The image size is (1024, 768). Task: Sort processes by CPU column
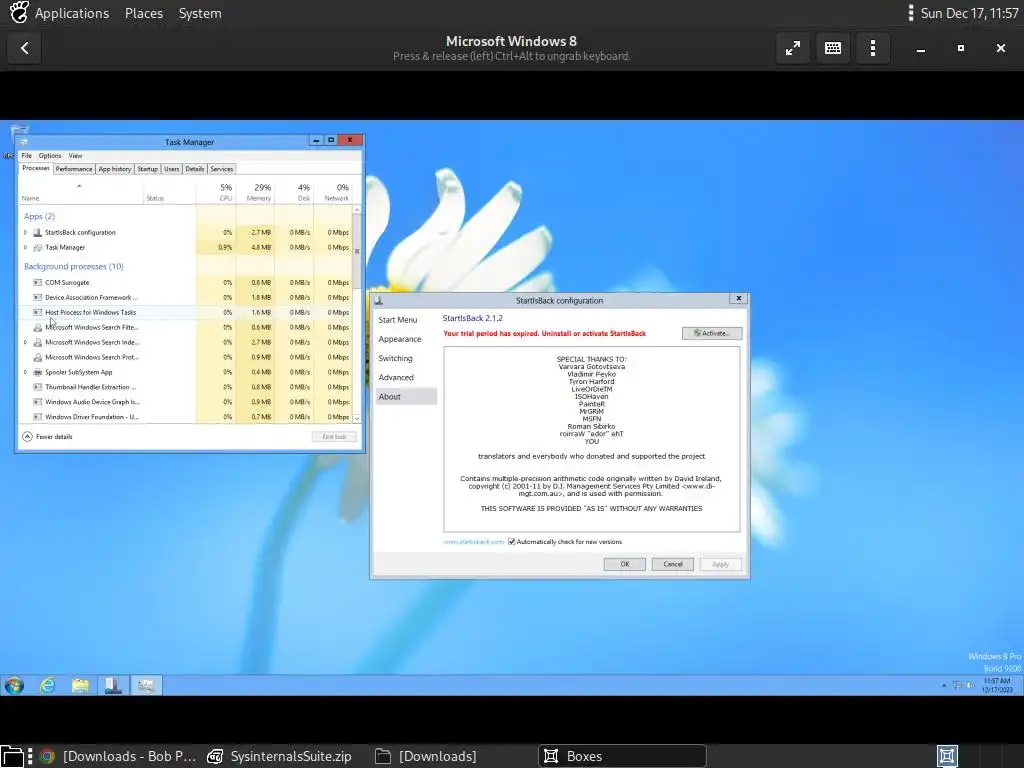pyautogui.click(x=216, y=193)
